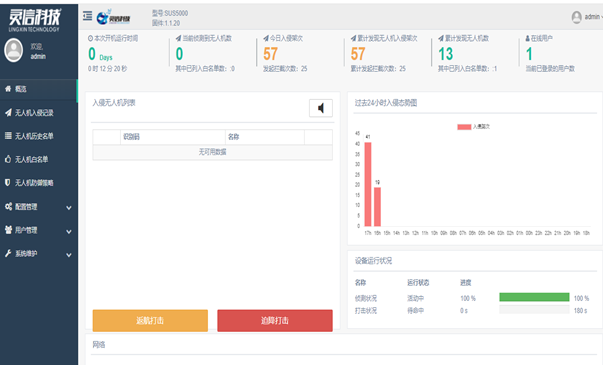Click the 配置管理 gears icon
Image resolution: width=603 pixels, height=365 pixels.
pyautogui.click(x=8, y=207)
